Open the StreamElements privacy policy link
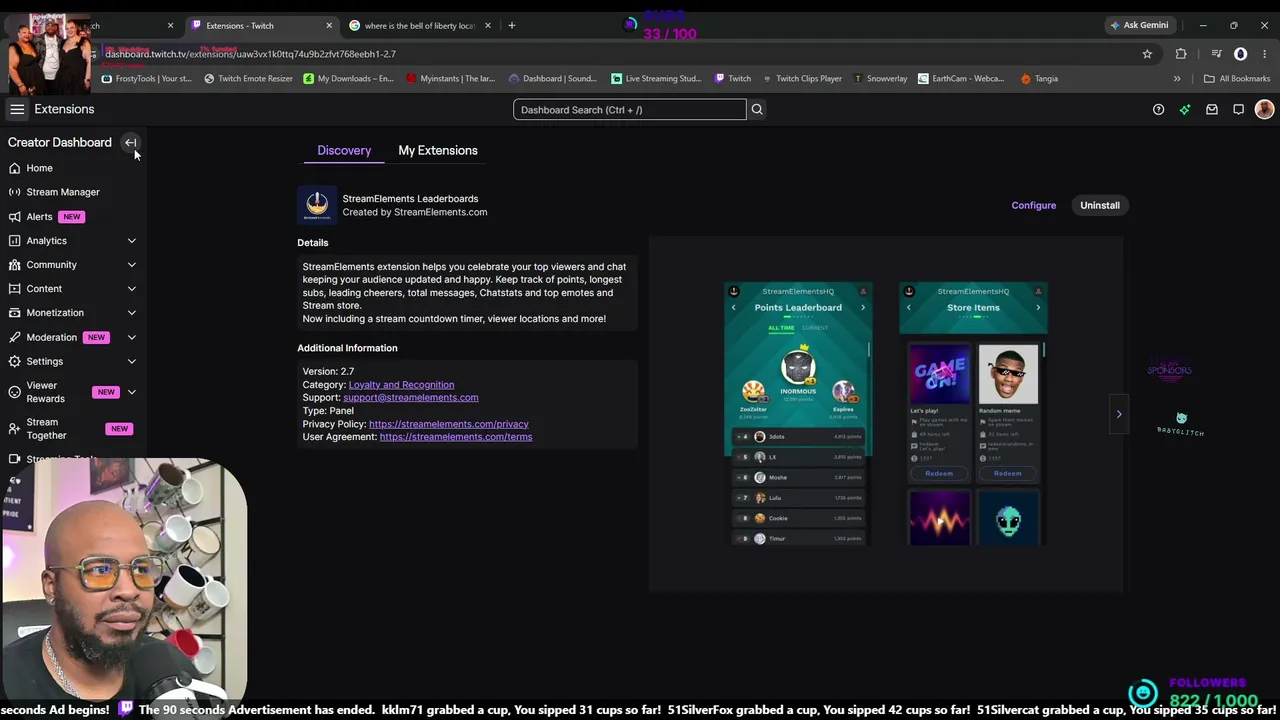Screen dimensions: 1280x720 tap(449, 424)
